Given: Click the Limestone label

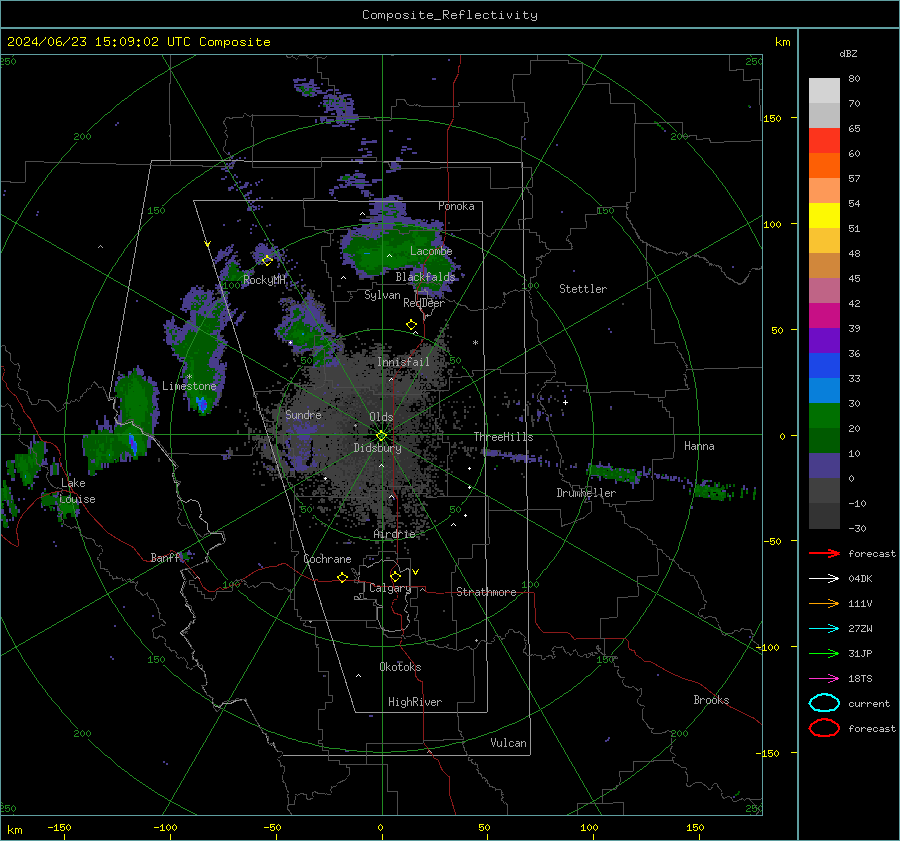Looking at the screenshot, I should [189, 386].
